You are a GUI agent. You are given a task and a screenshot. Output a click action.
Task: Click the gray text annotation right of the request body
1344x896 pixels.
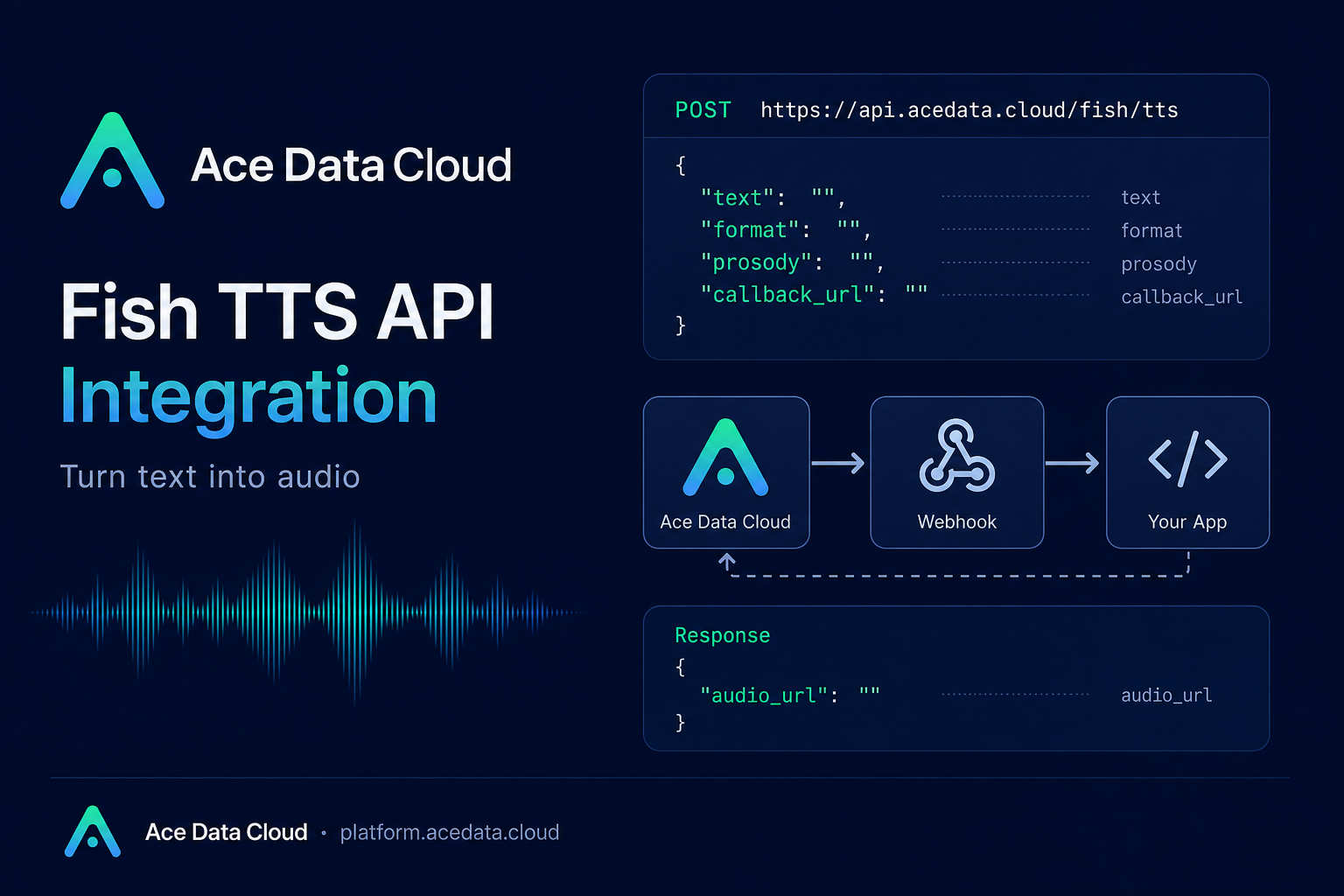coord(1140,198)
